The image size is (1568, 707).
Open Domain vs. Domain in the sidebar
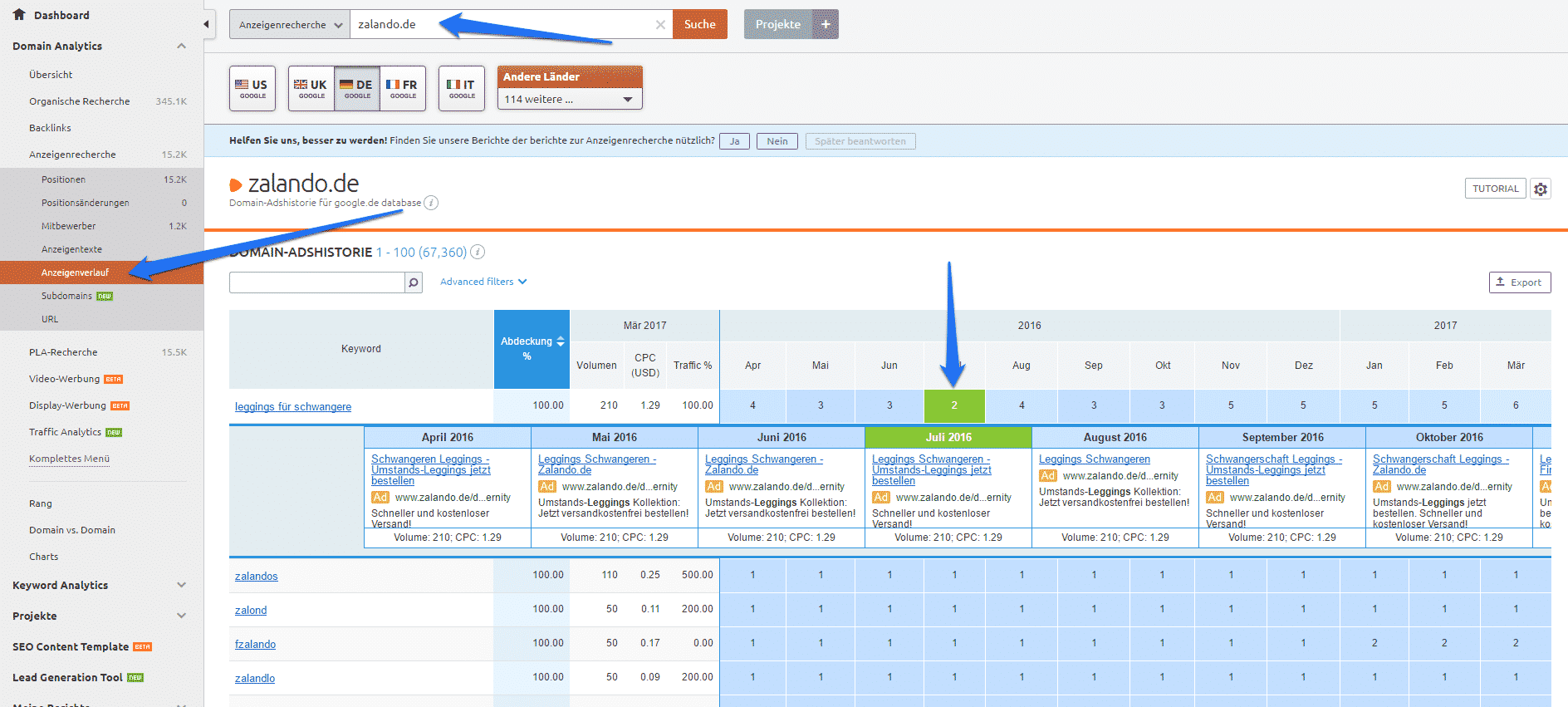(x=72, y=530)
